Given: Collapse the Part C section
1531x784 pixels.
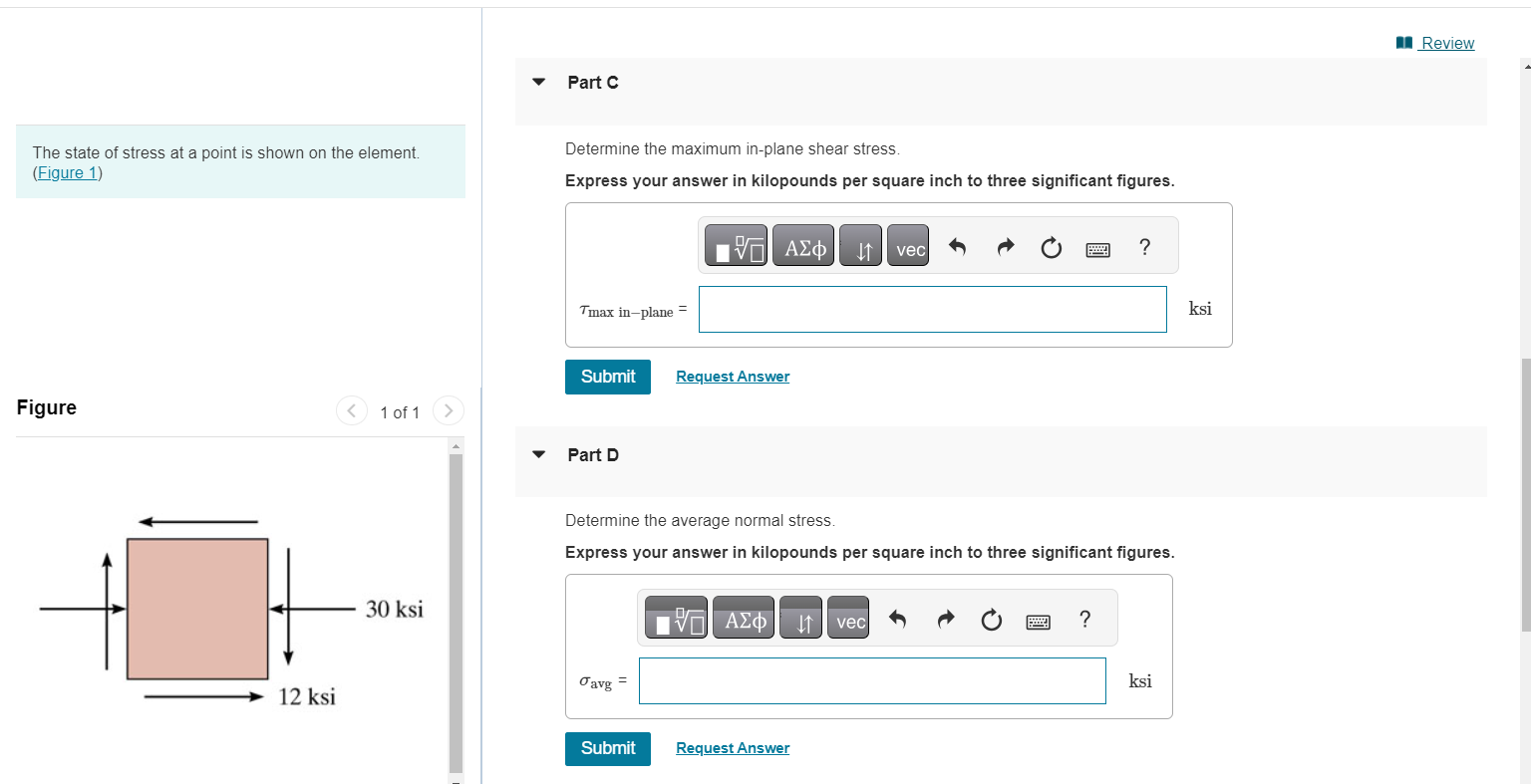Looking at the screenshot, I should [x=539, y=82].
